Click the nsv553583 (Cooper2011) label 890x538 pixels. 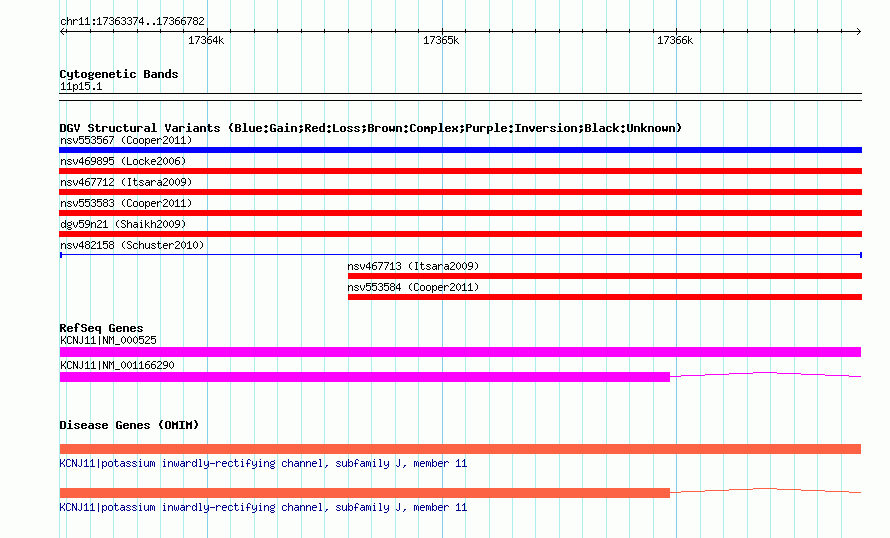pos(126,203)
